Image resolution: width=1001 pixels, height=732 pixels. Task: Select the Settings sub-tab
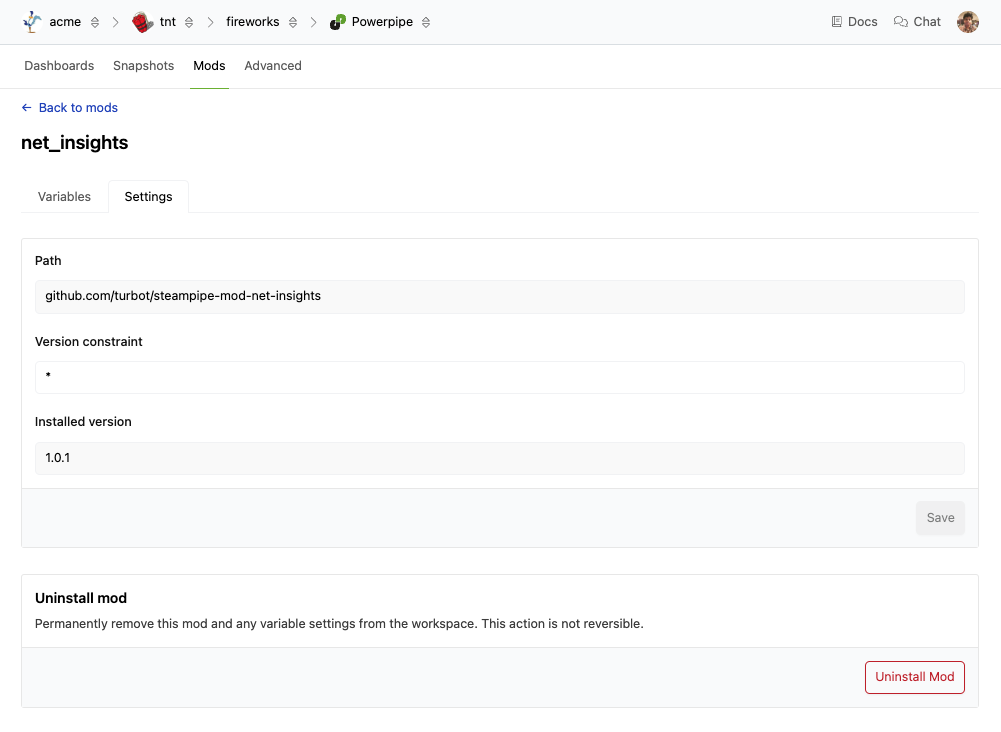pos(148,197)
